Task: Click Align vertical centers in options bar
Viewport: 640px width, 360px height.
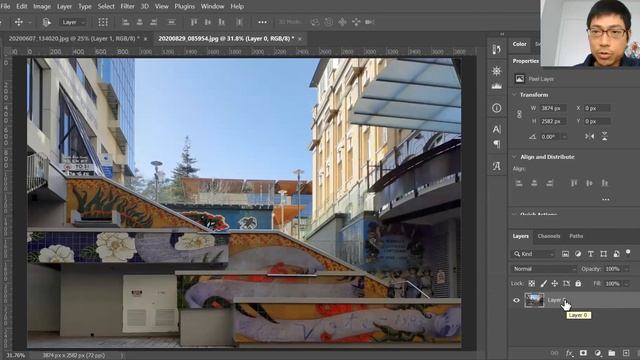Action: pyautogui.click(x=208, y=22)
